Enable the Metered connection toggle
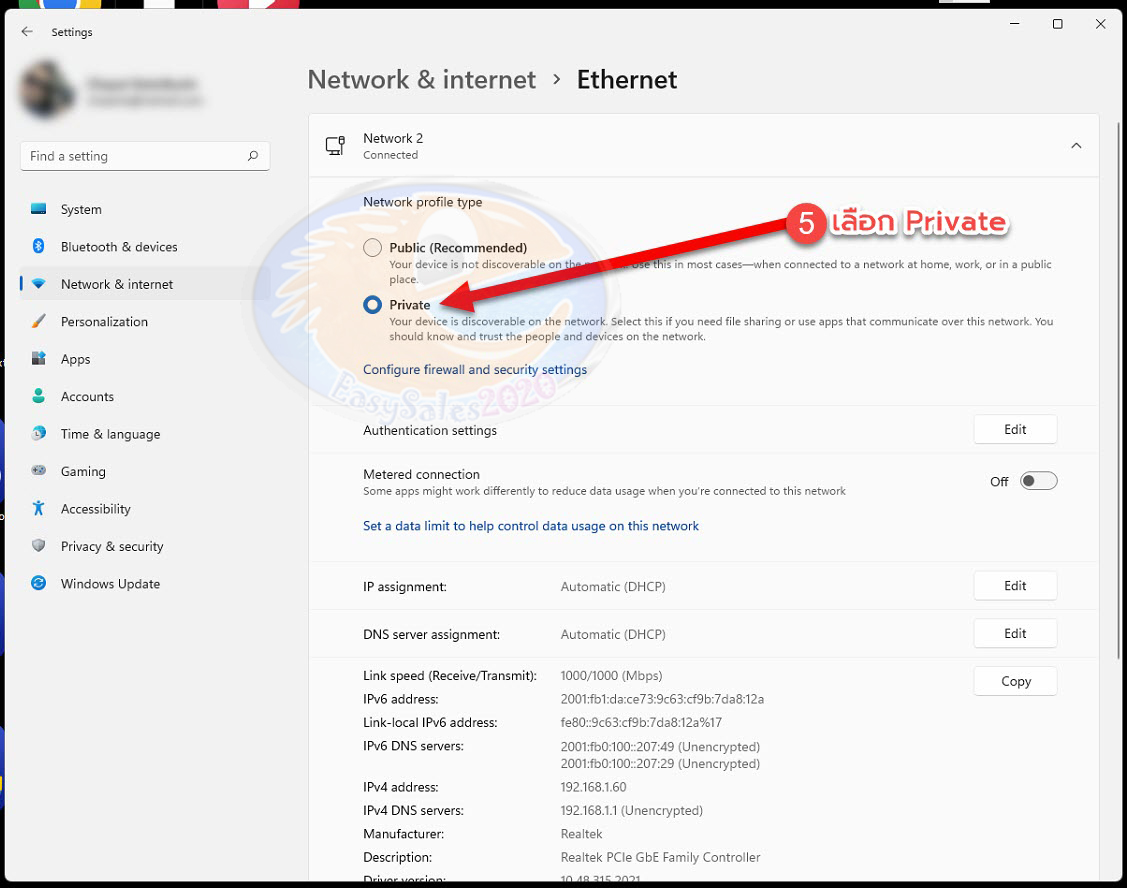1127x888 pixels. 1038,480
